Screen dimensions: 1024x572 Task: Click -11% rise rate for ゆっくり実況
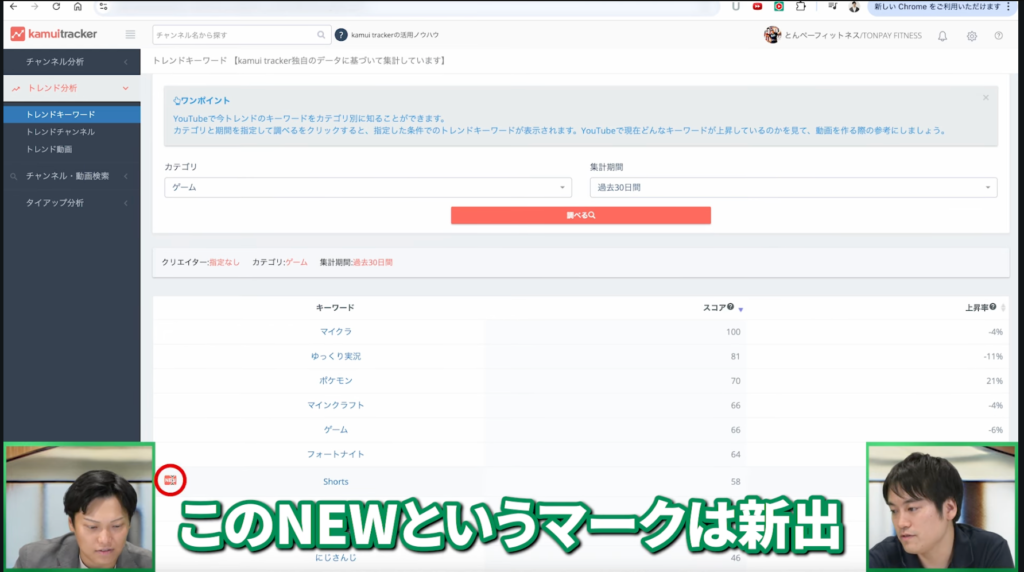(x=993, y=357)
